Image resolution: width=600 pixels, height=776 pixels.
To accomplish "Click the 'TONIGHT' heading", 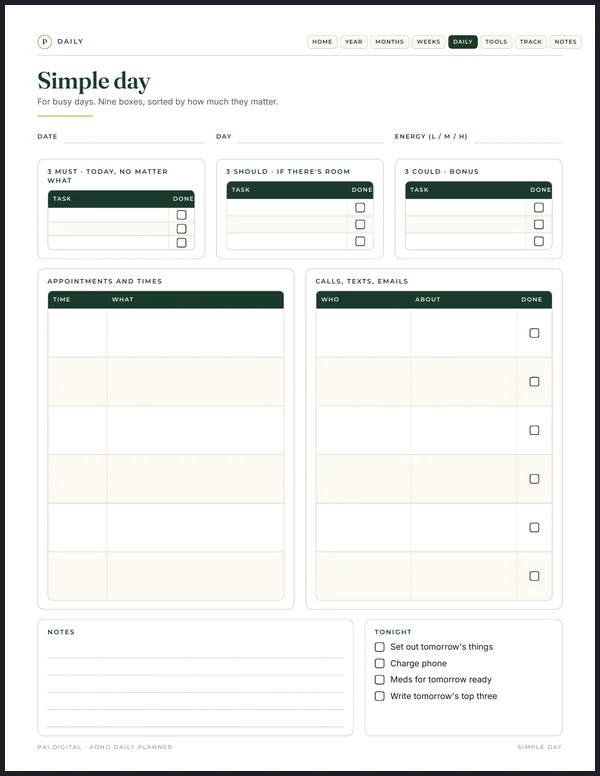I will coord(393,632).
